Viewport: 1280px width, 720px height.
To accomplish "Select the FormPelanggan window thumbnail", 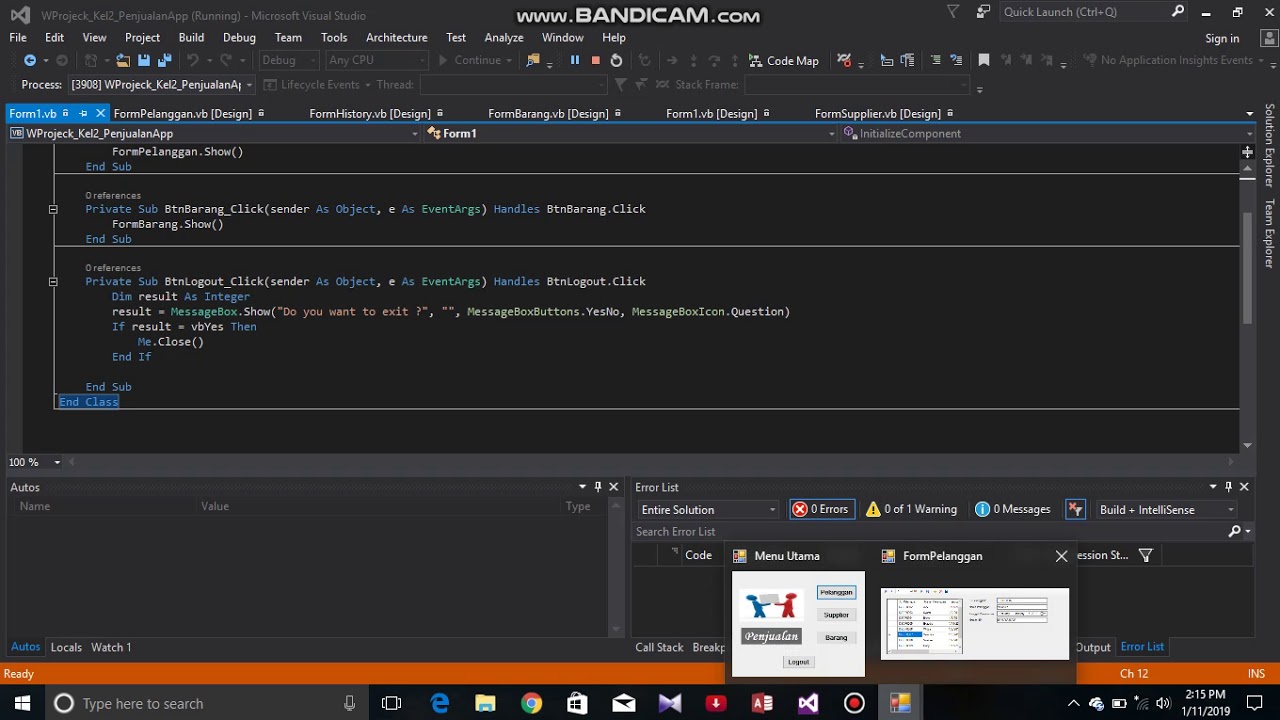I will tap(975, 624).
